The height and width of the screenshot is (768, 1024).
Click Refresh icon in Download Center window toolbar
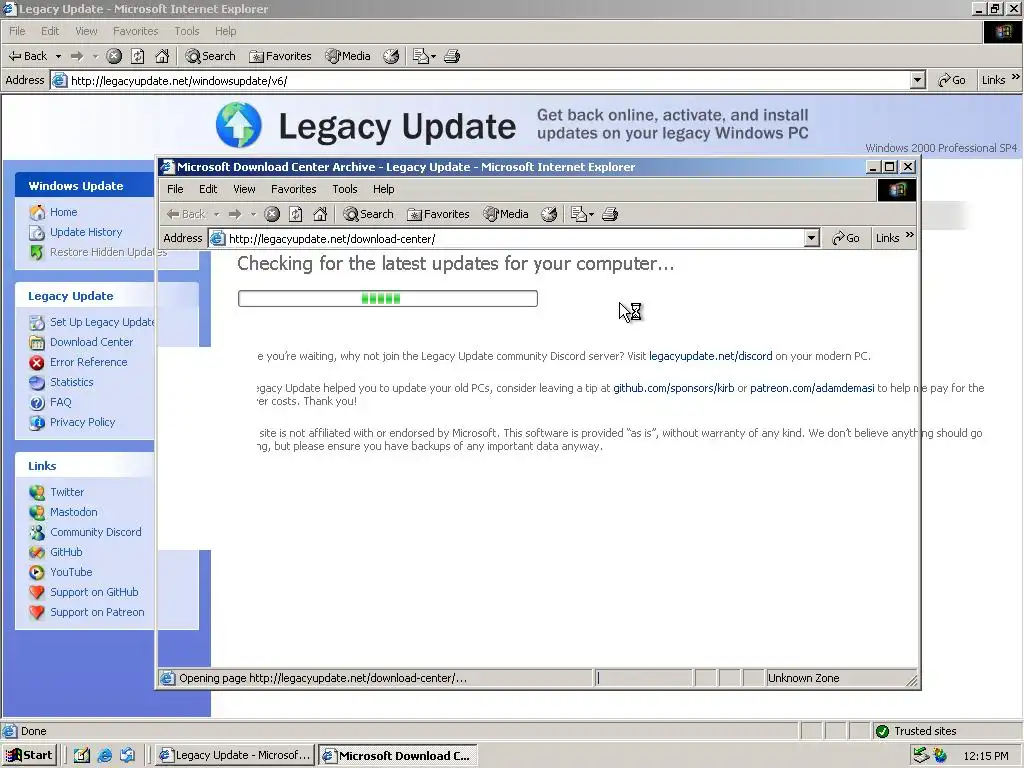click(x=296, y=214)
